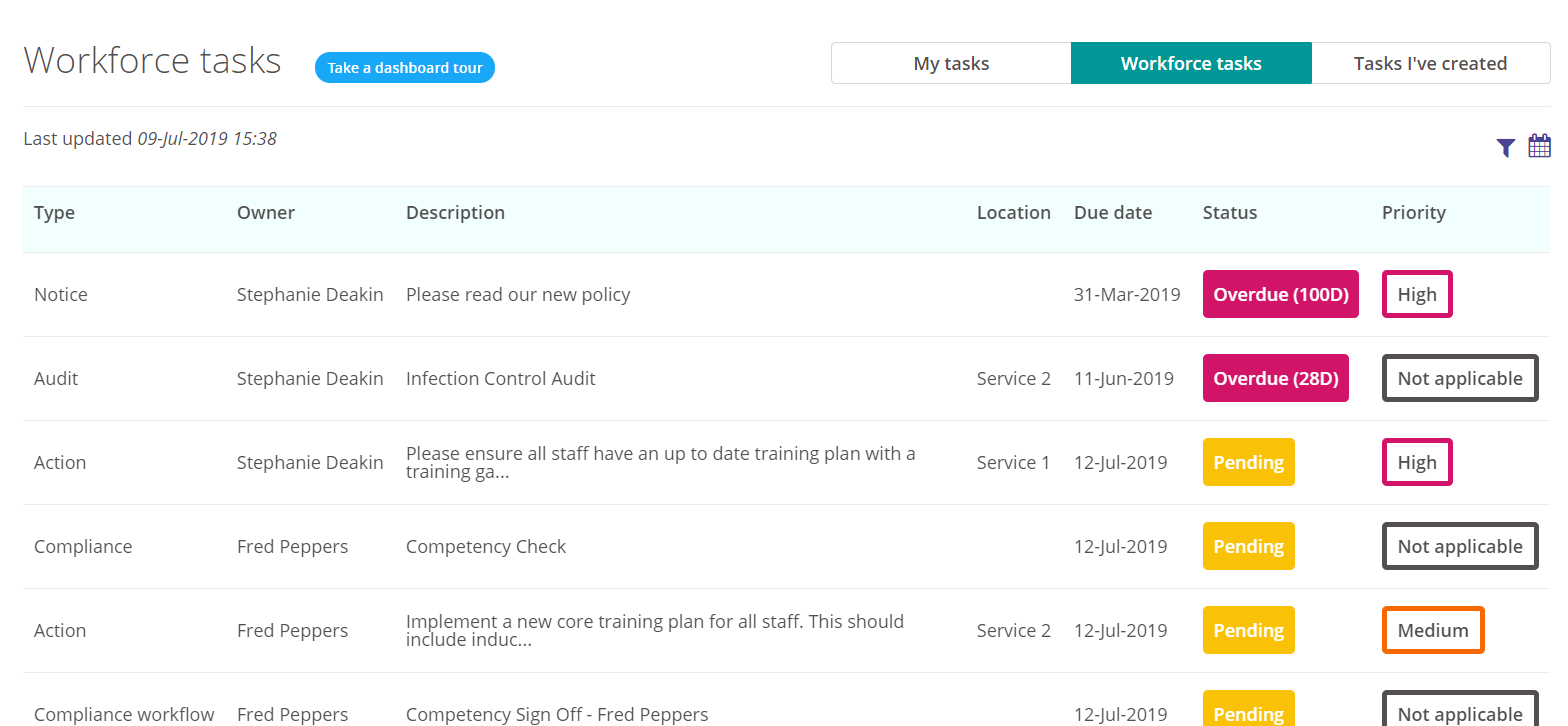1568x726 pixels.
Task: Open Competency Sign Off - Fred Peppers task
Action: pyautogui.click(x=557, y=714)
